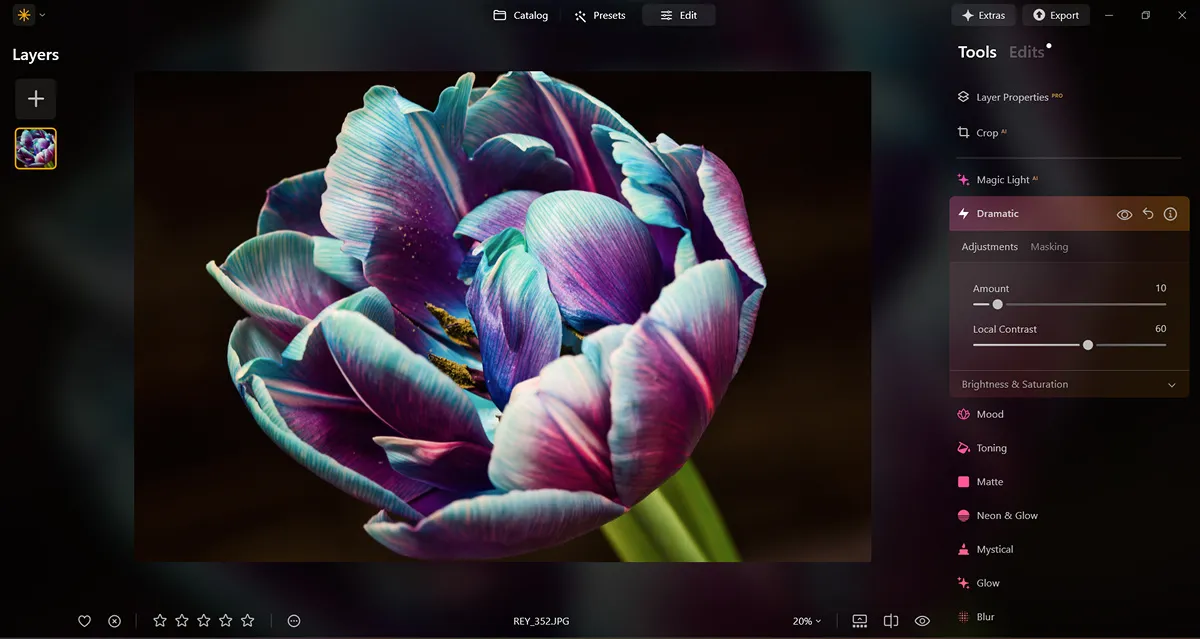Image resolution: width=1200 pixels, height=639 pixels.
Task: Toggle before/after split compare view
Action: click(x=891, y=621)
